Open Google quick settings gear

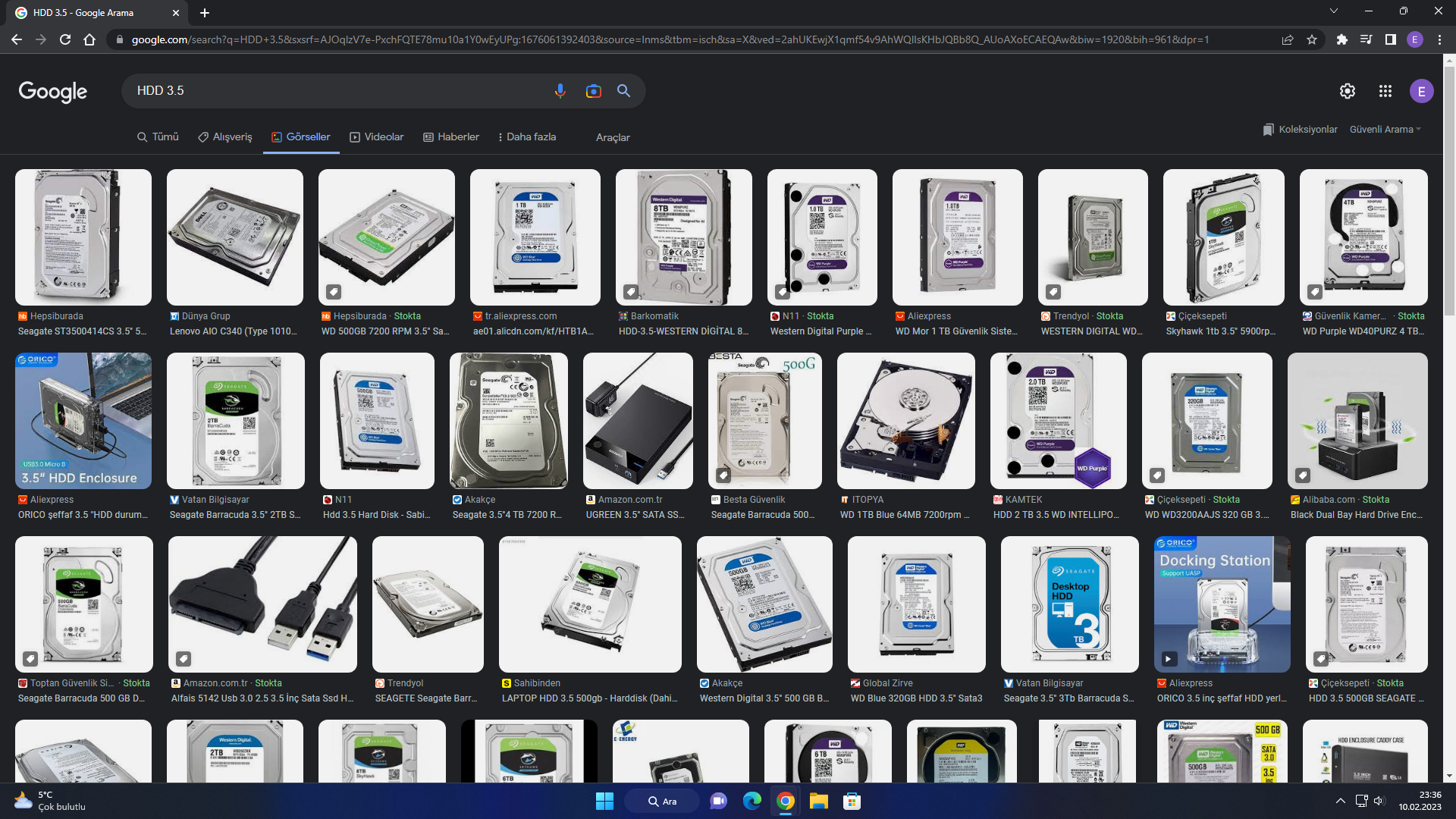[1347, 91]
